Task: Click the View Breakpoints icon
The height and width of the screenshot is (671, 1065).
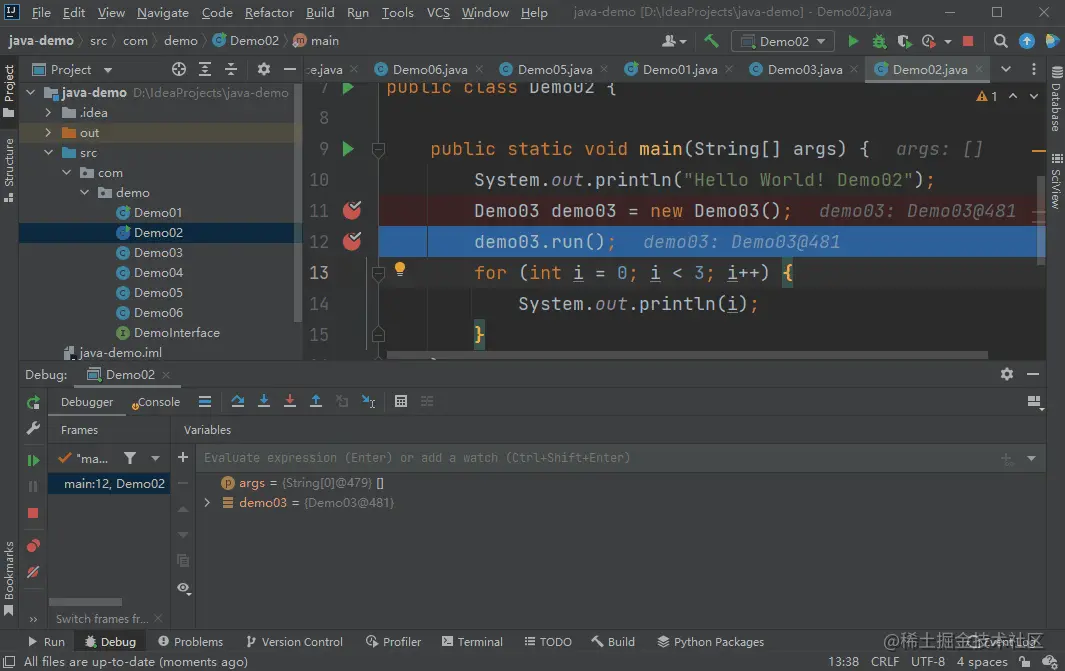Action: coord(33,546)
